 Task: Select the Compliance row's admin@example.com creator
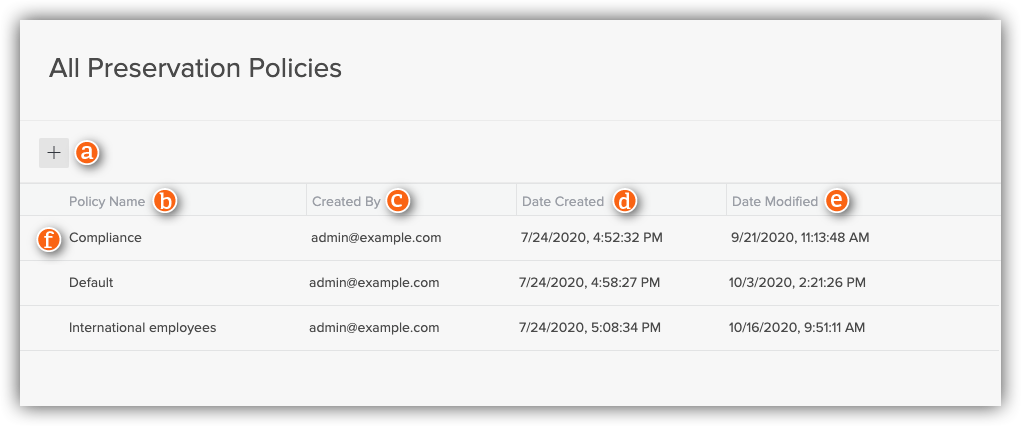click(x=376, y=238)
